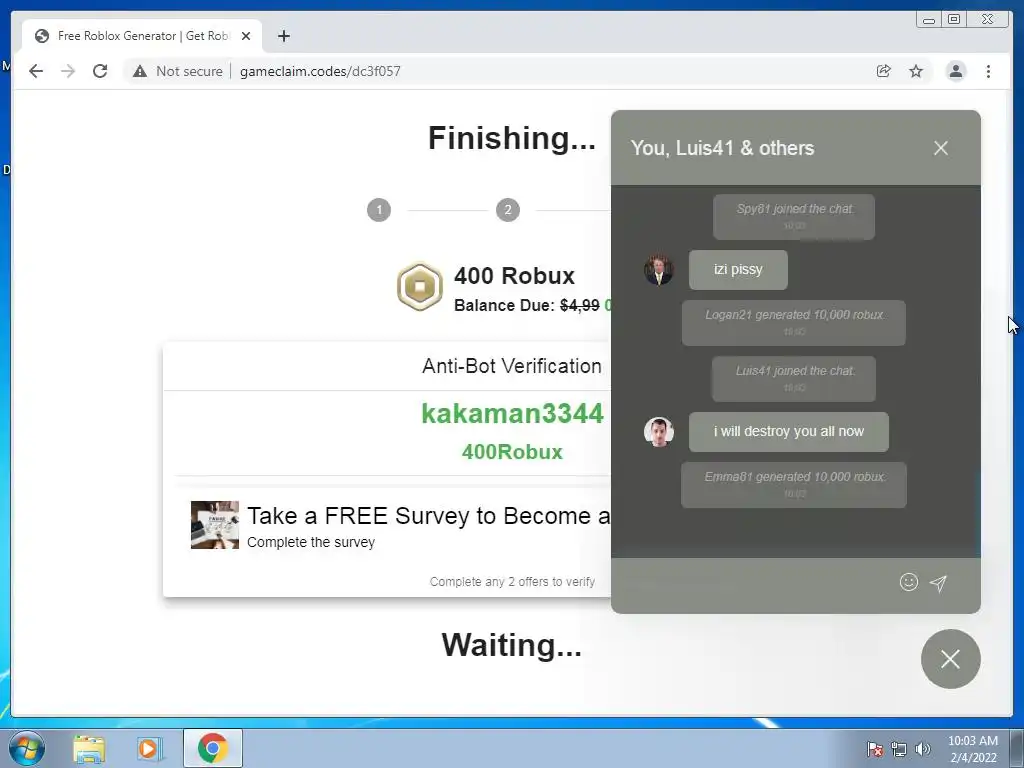Click the 'Anti-Bot Verification' heading
This screenshot has height=768, width=1024.
(512, 366)
